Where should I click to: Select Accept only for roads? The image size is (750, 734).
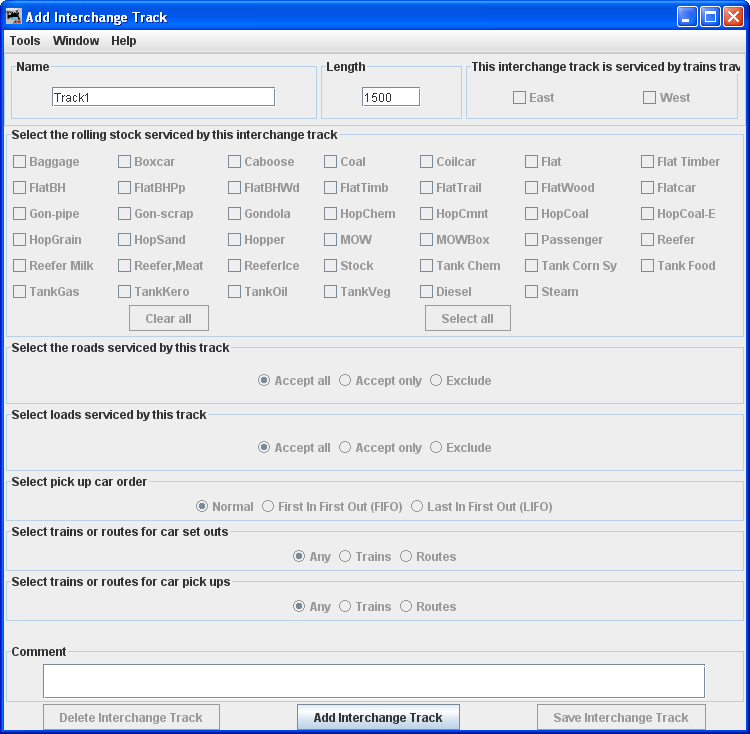click(345, 381)
